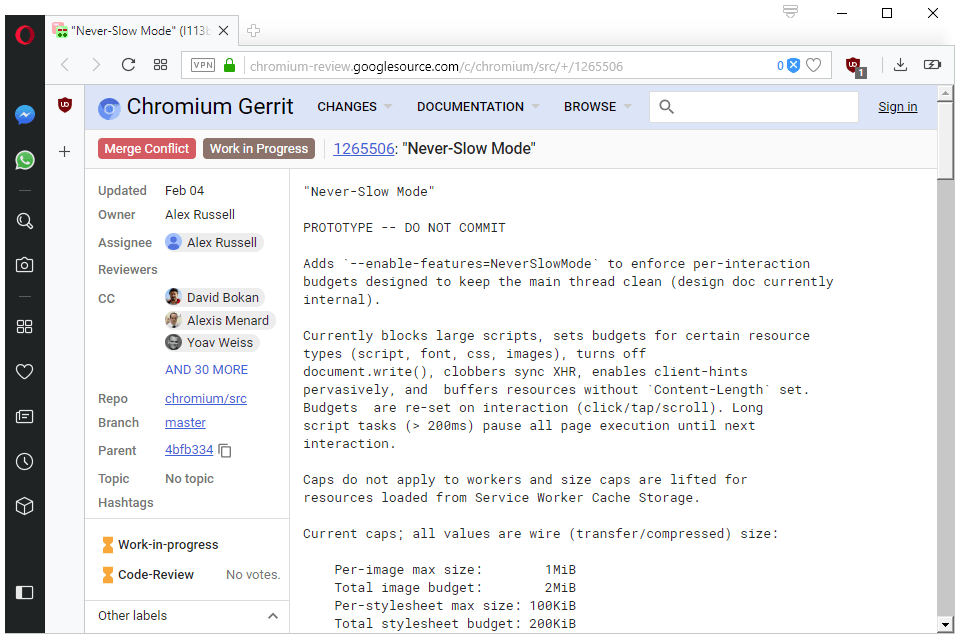The height and width of the screenshot is (640, 960).
Task: Go forward to next page
Action: point(96,65)
